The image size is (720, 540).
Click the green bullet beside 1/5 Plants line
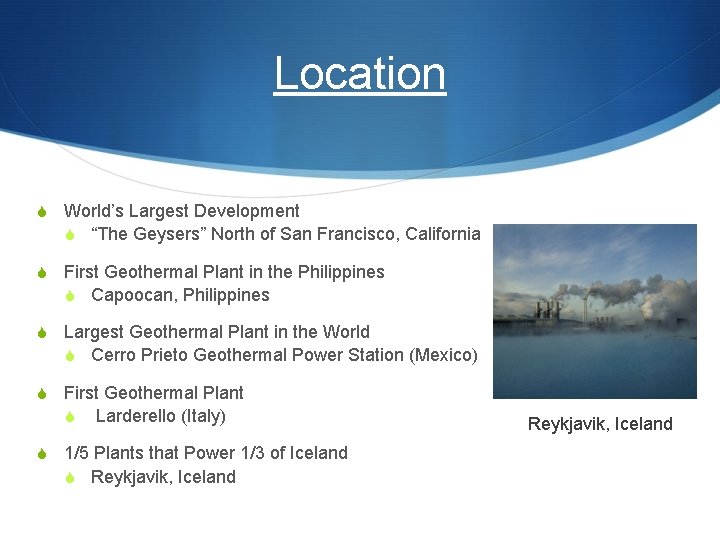click(x=42, y=454)
